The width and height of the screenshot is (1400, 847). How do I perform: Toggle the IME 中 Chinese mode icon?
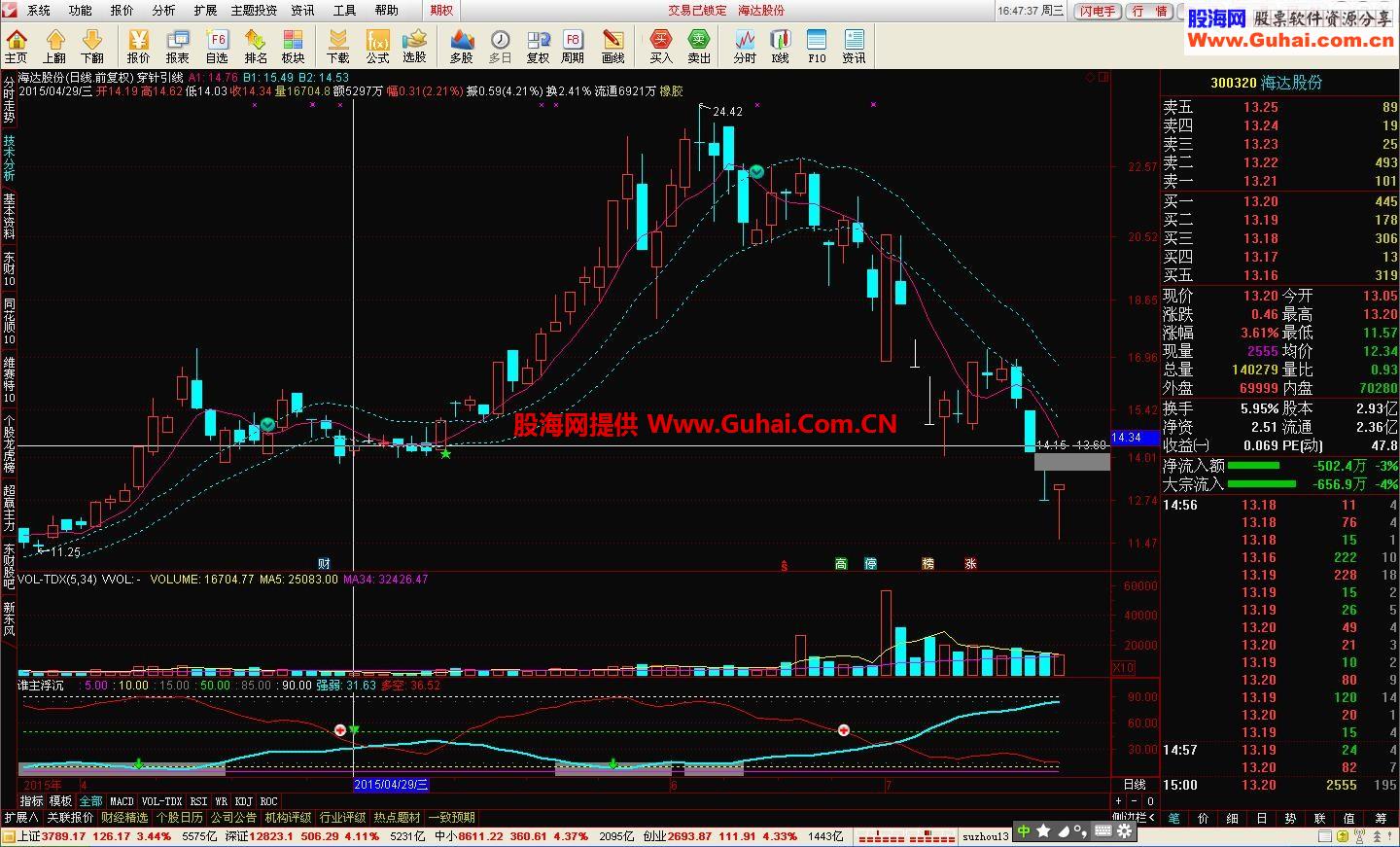[x=1023, y=831]
